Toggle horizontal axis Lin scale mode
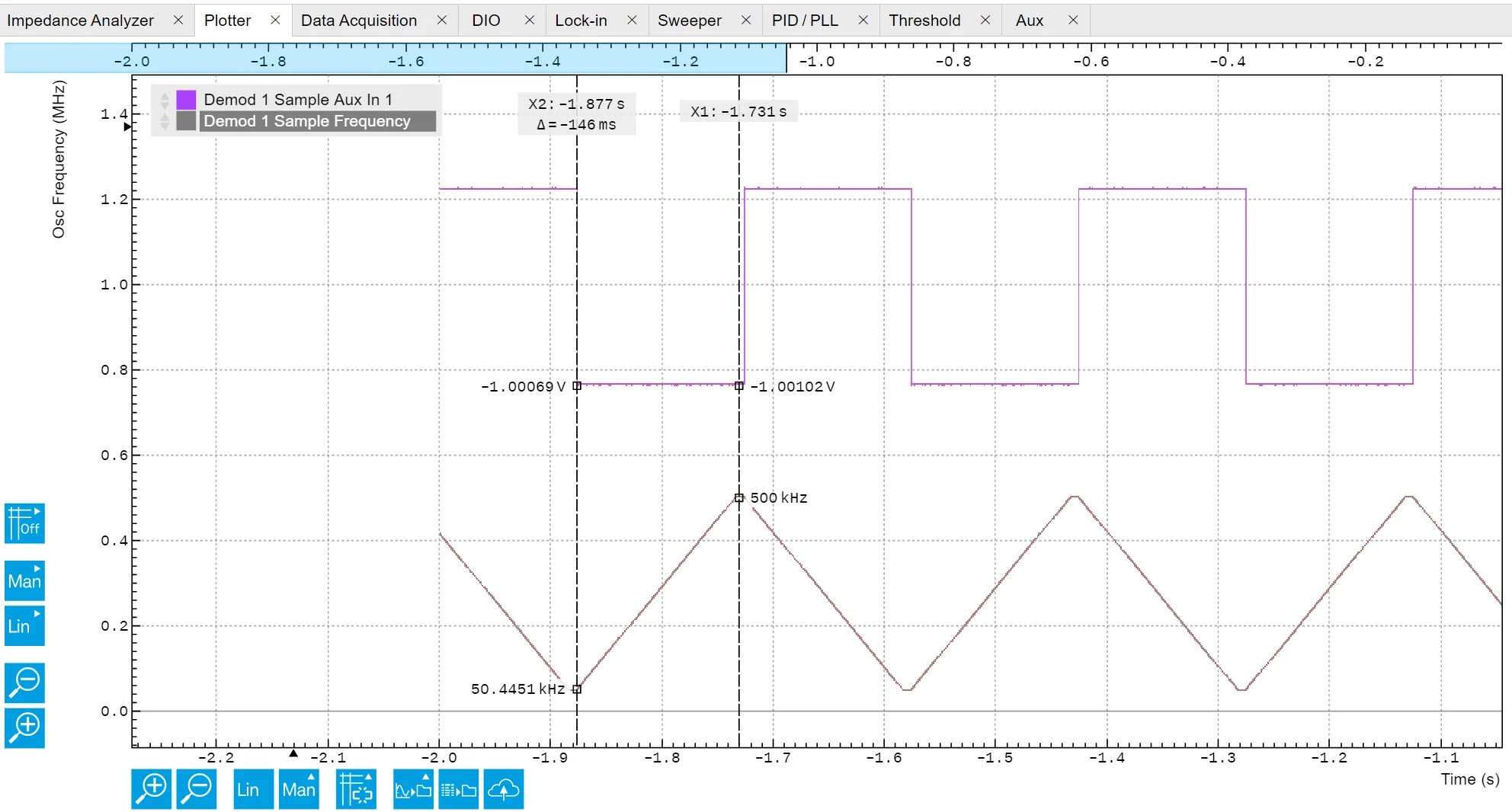This screenshot has width=1512, height=812. (253, 789)
